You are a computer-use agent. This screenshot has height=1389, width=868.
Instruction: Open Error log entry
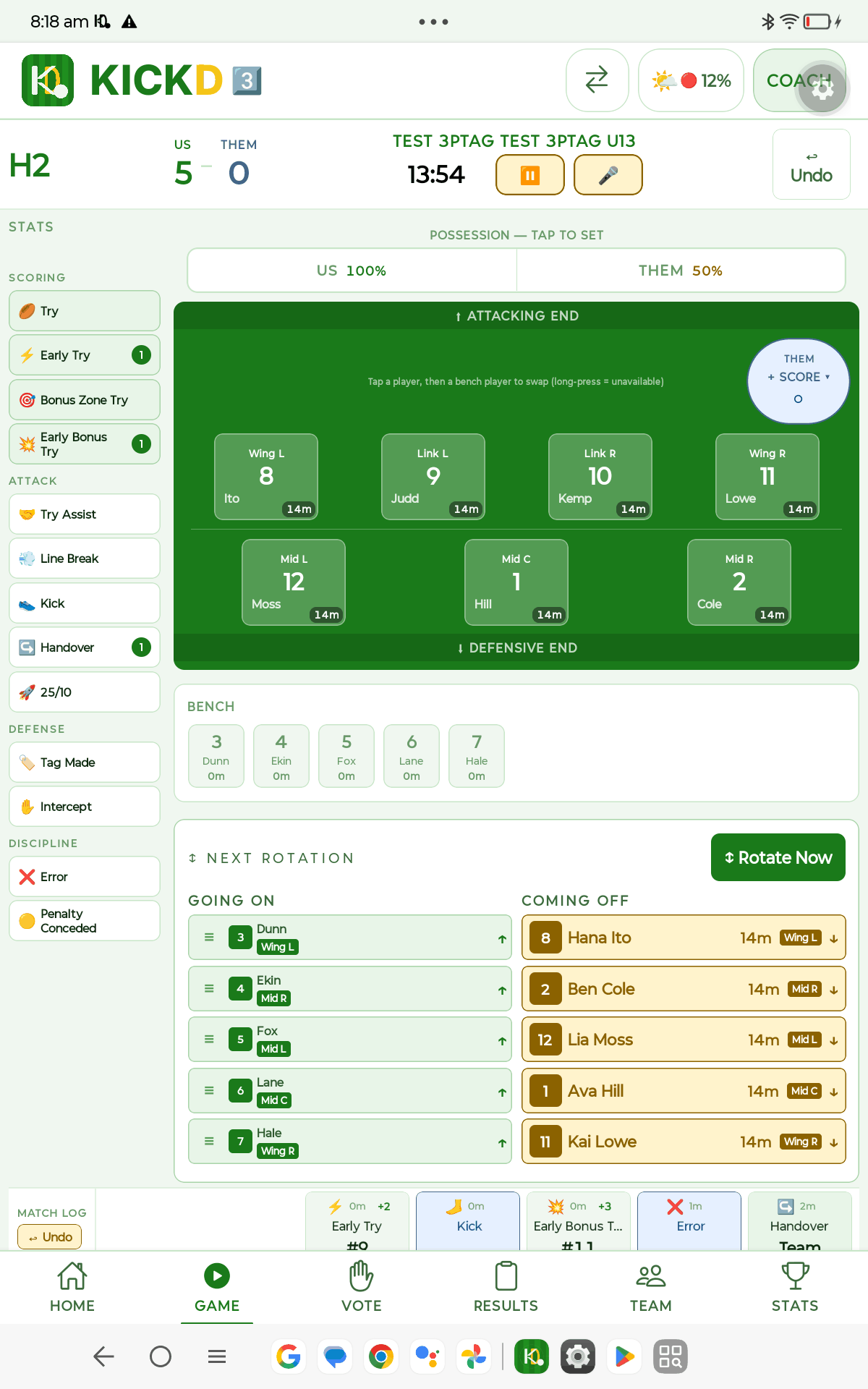(689, 1221)
